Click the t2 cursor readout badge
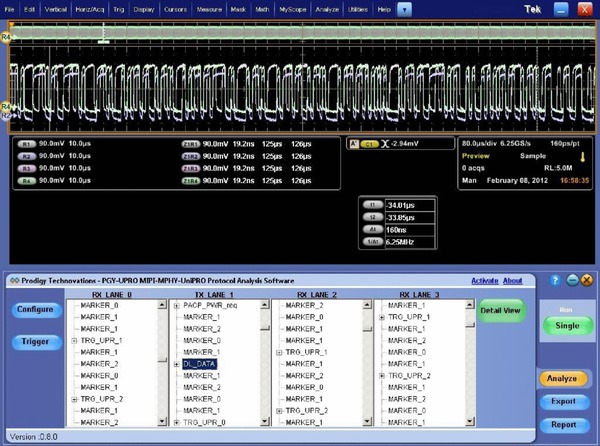The image size is (600, 446). coord(373,217)
